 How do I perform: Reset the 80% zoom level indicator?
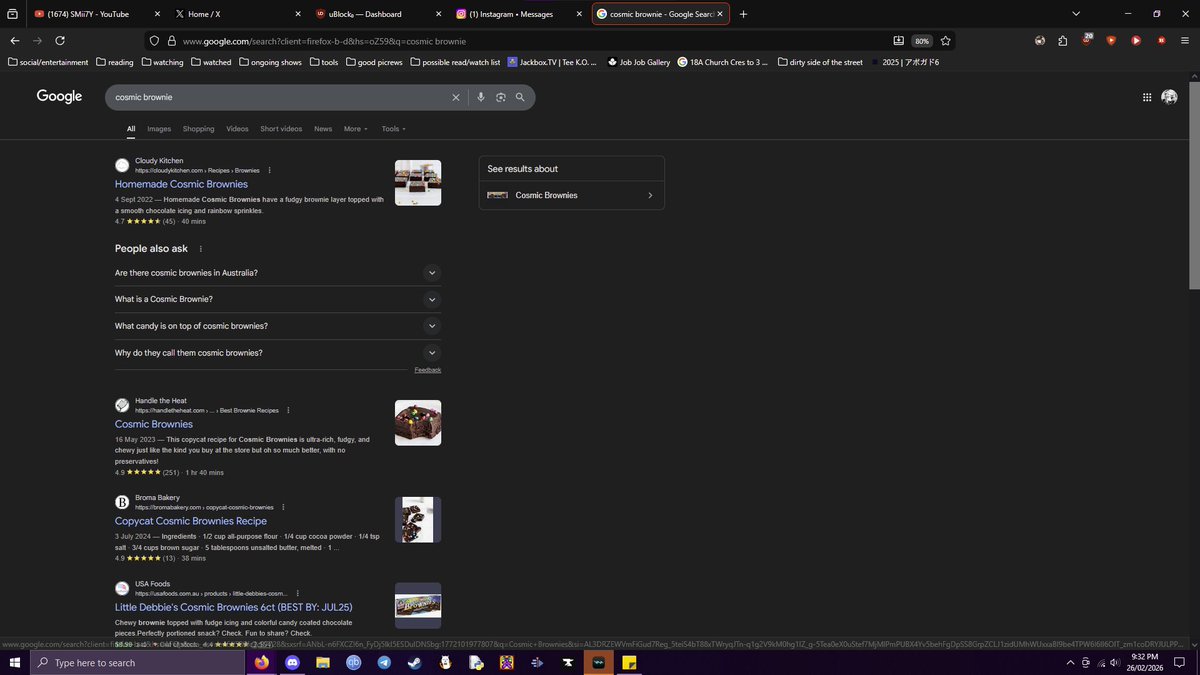(x=922, y=41)
